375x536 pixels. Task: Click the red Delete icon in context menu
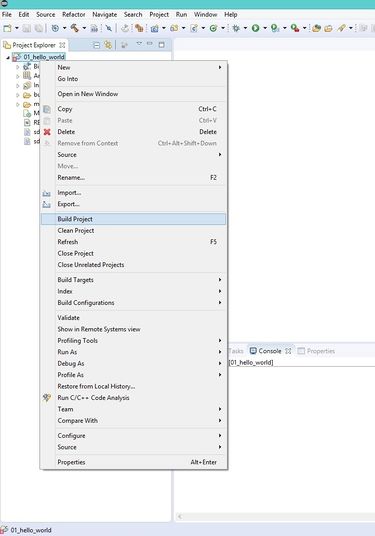(47, 132)
